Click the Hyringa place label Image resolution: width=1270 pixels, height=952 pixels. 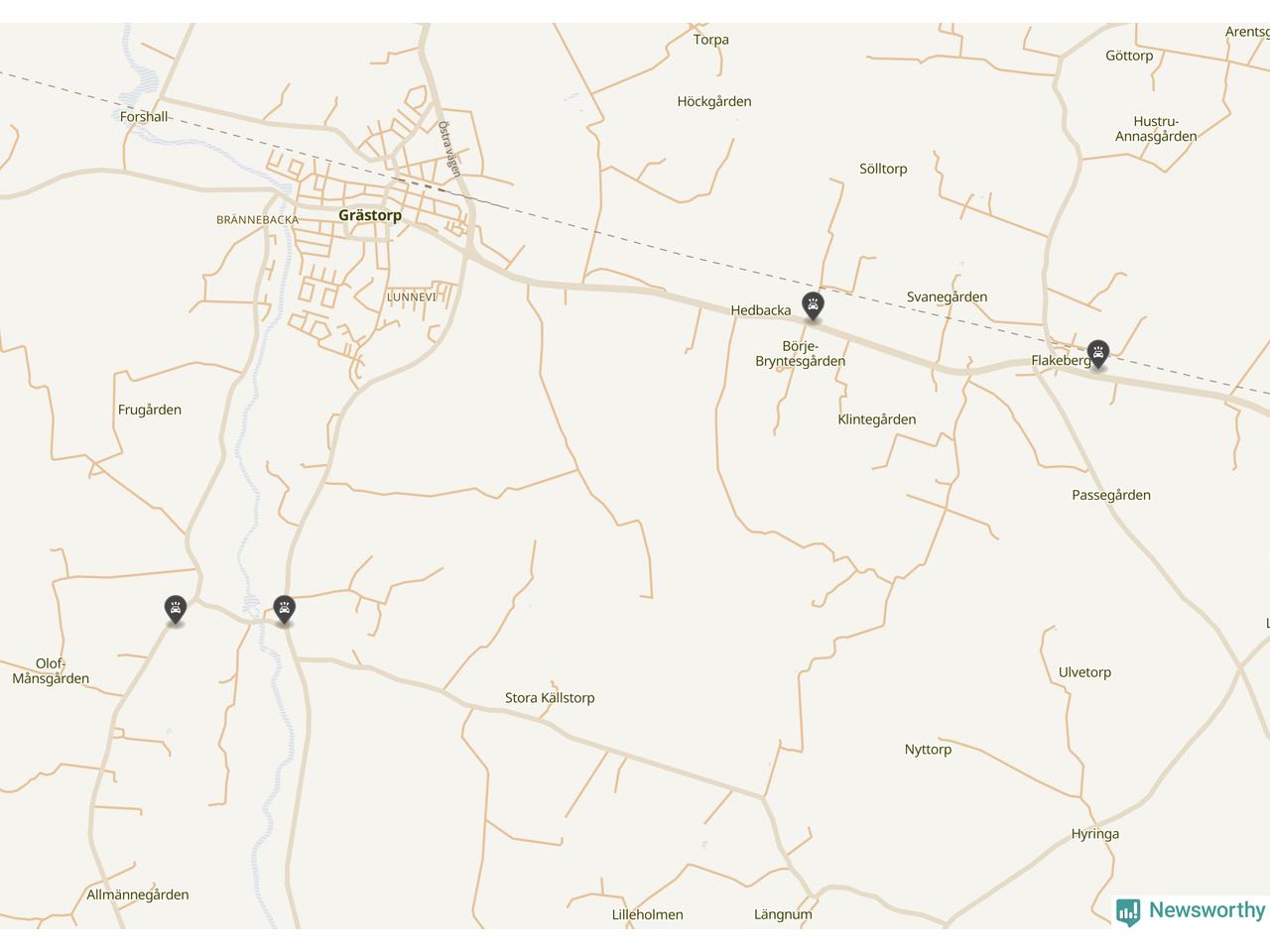coord(1095,834)
